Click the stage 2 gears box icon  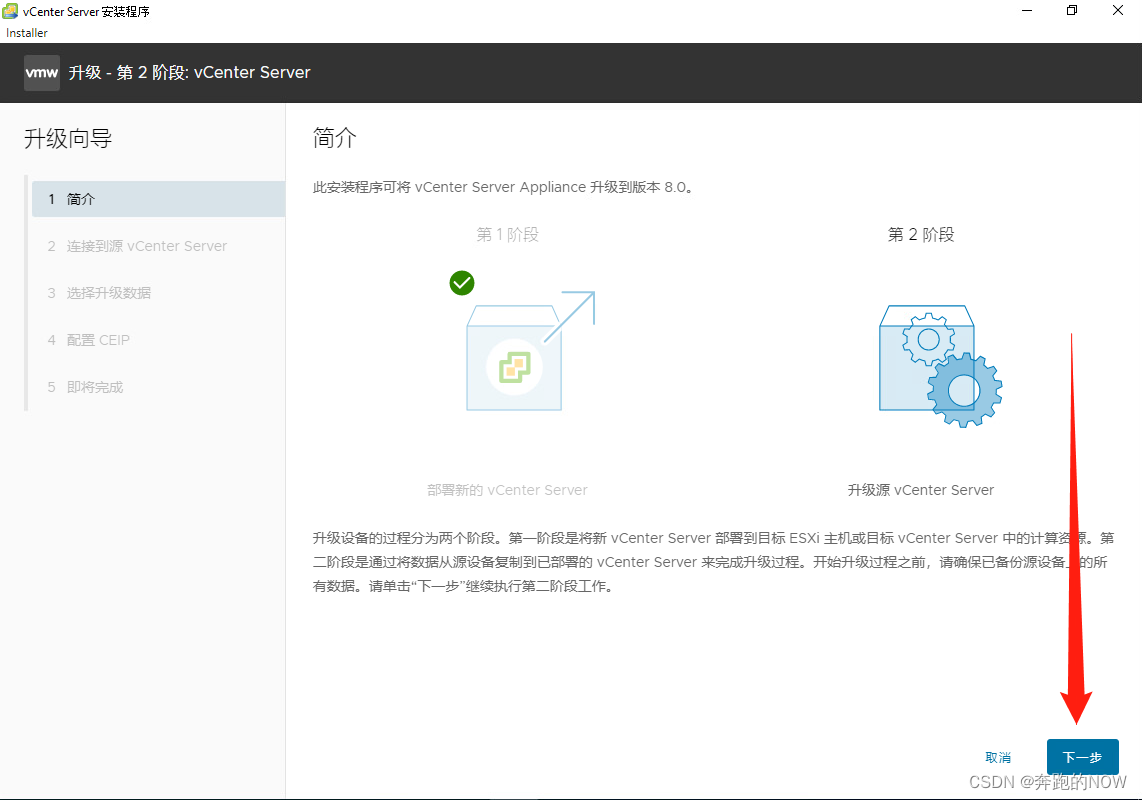click(940, 366)
